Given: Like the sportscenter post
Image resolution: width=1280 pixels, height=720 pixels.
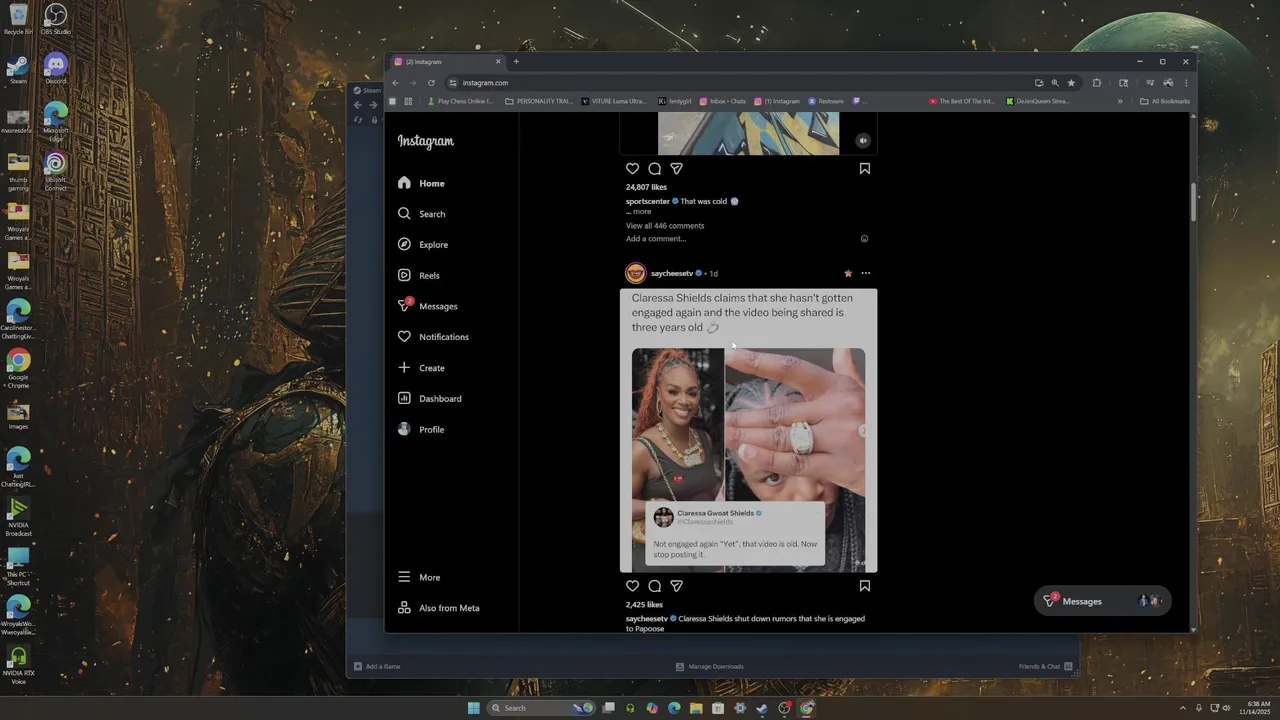Looking at the screenshot, I should (x=632, y=169).
